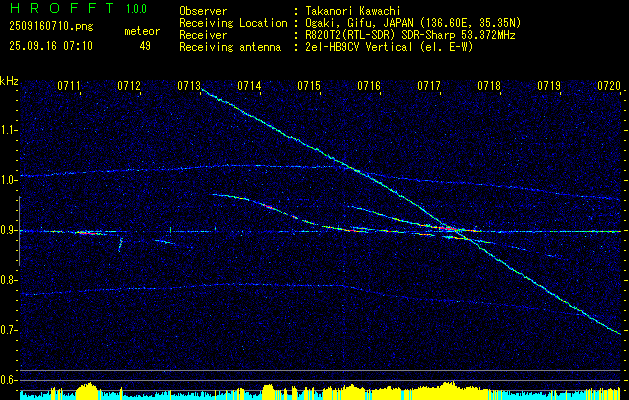Click time marker 0711
Image resolution: width=629 pixels, height=400 pixels.
[69, 85]
